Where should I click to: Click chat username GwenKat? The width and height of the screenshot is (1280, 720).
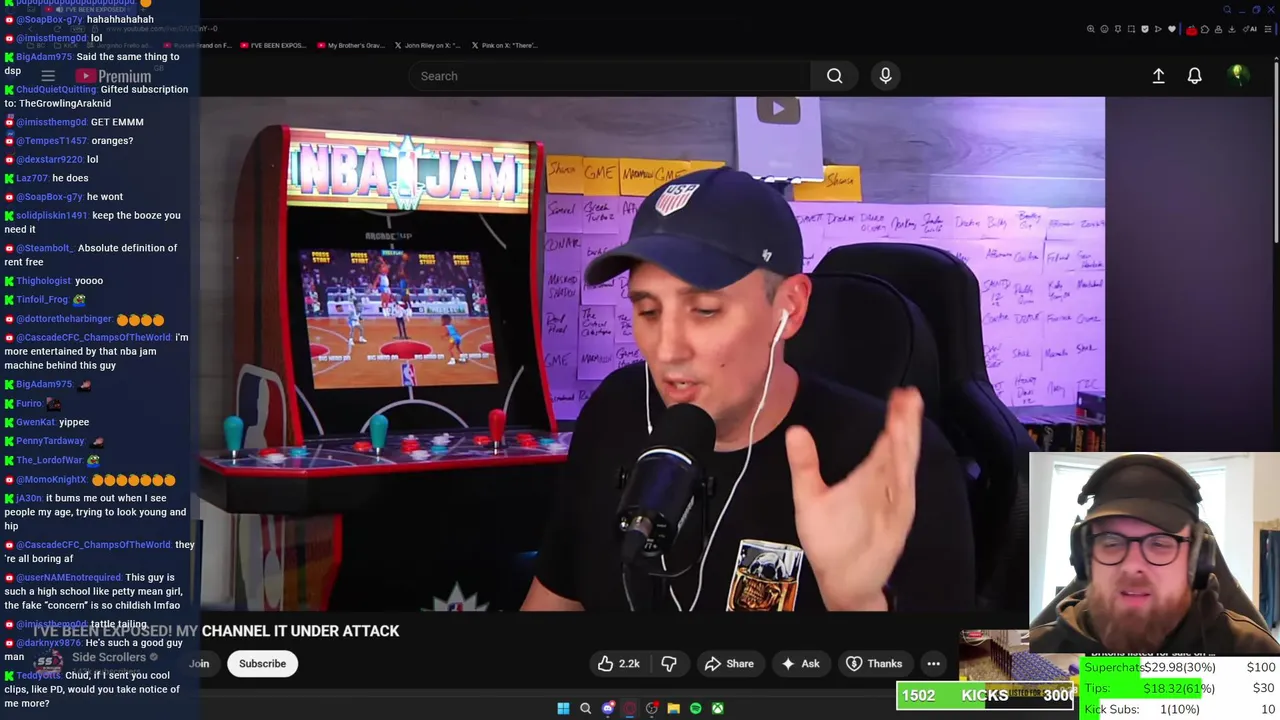pyautogui.click(x=36, y=422)
